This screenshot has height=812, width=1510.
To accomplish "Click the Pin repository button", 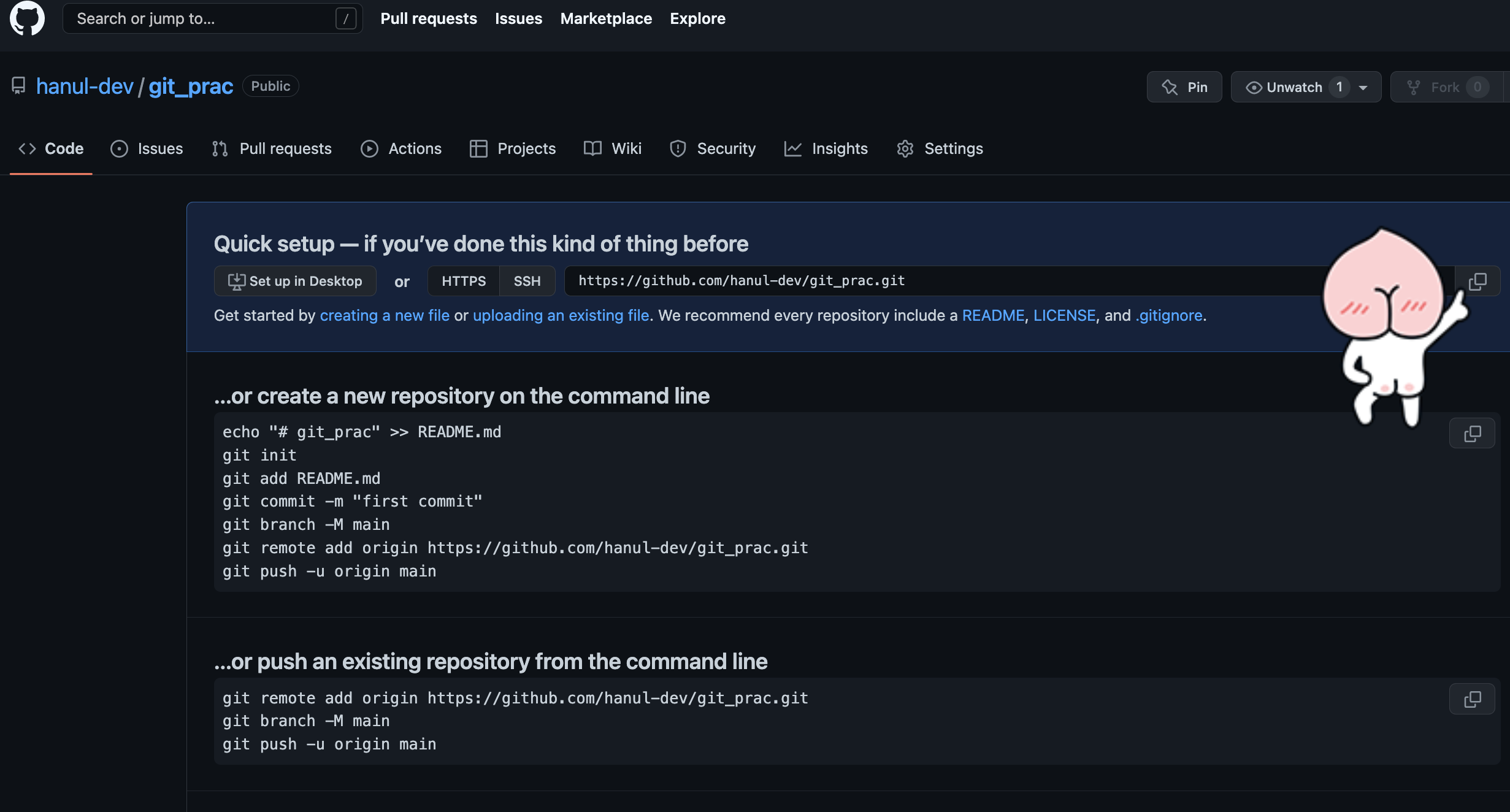I will [1184, 87].
